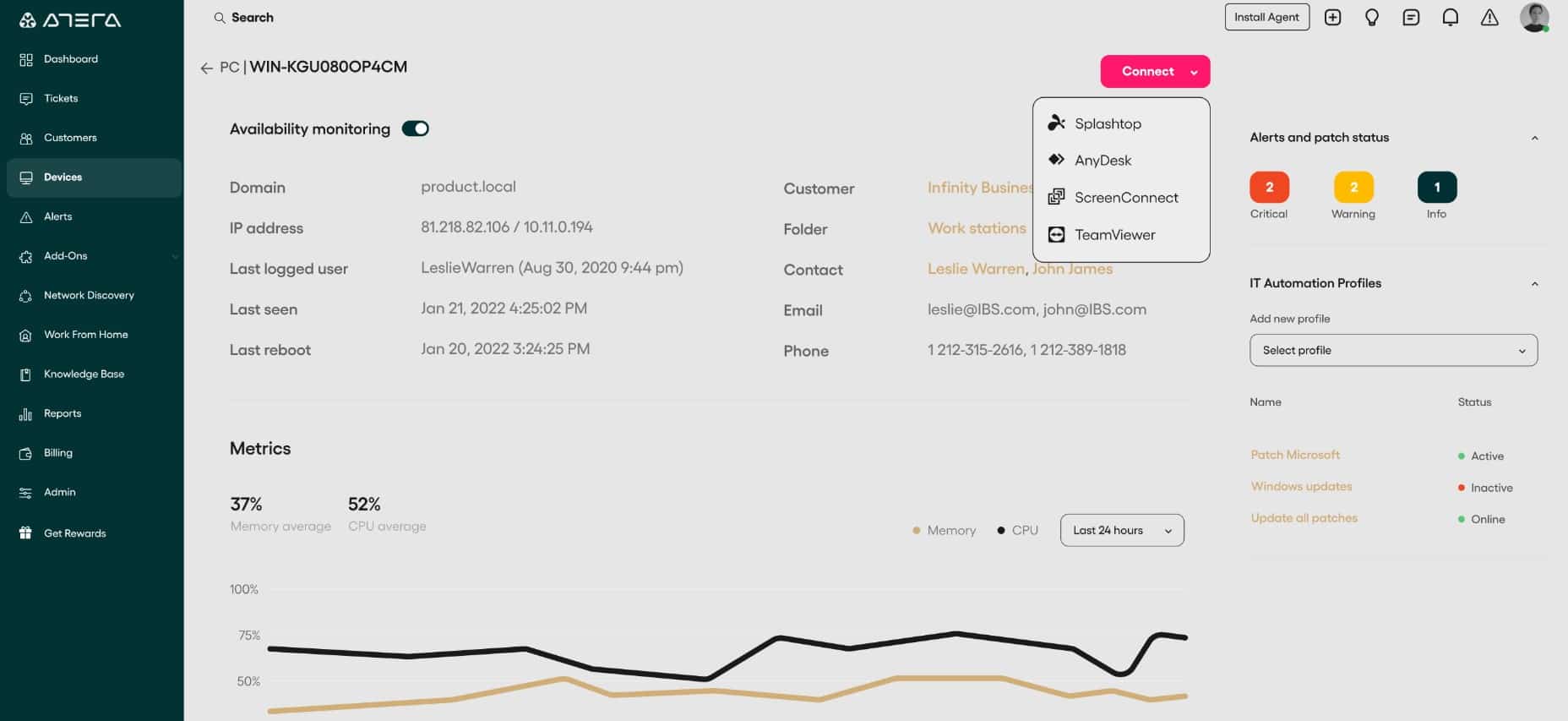Click the Reports bar chart icon
Viewport: 1568px width, 721px height.
[26, 414]
